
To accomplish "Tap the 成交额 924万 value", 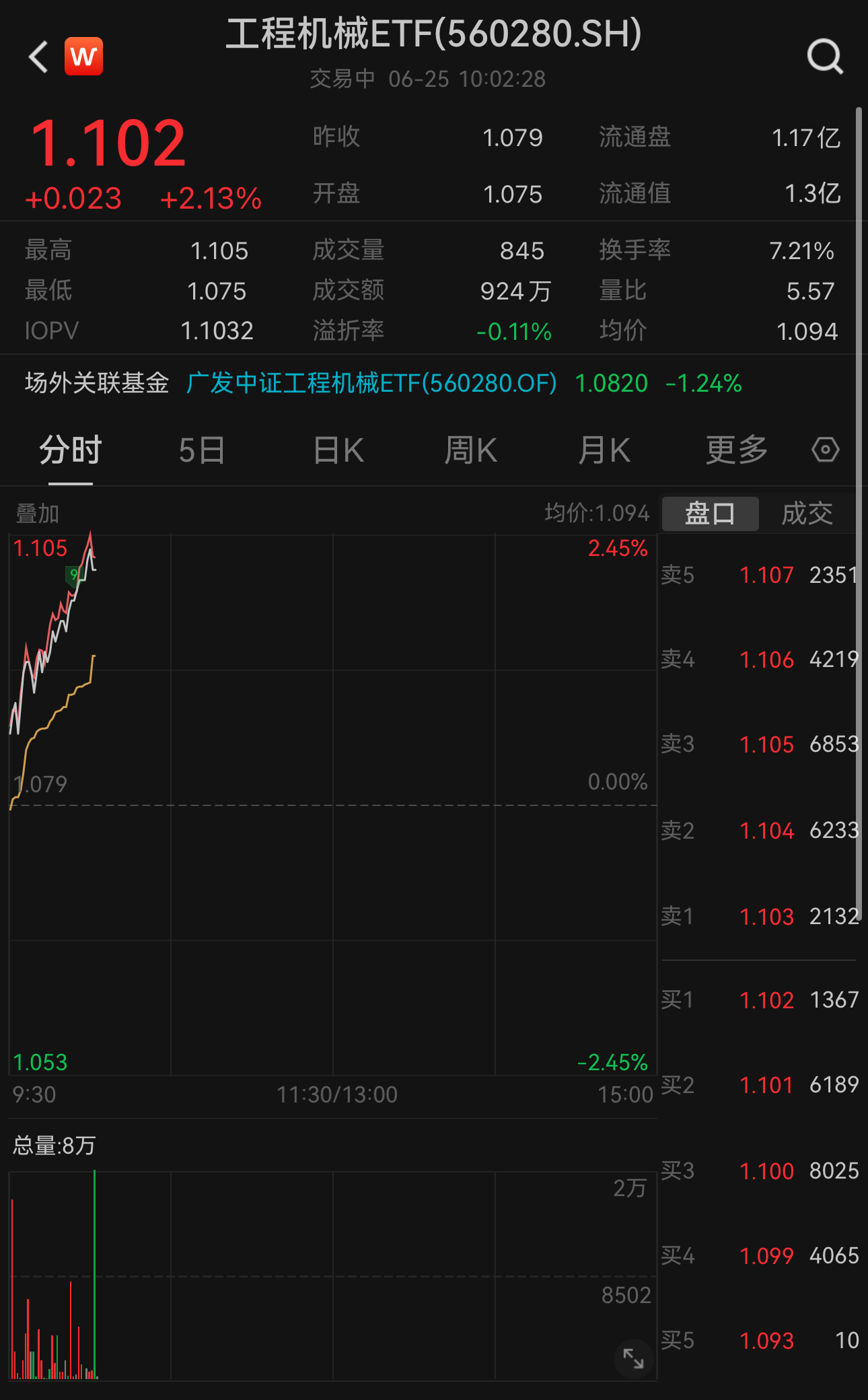I will (x=515, y=291).
